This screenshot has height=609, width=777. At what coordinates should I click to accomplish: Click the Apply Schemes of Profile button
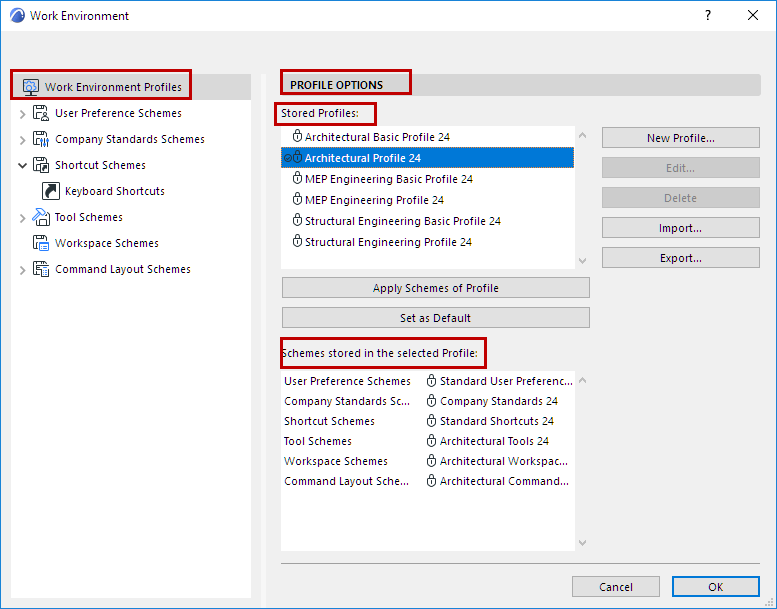pyautogui.click(x=435, y=288)
